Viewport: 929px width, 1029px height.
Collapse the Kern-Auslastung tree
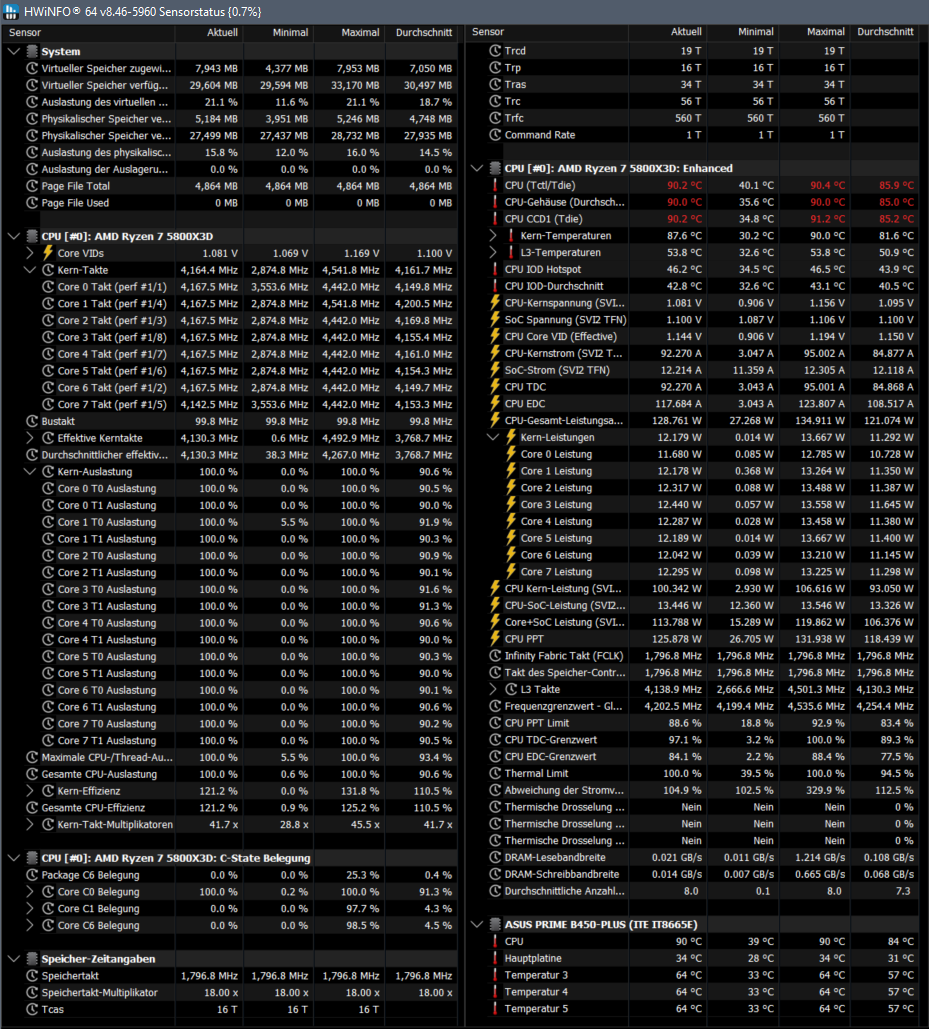click(30, 472)
